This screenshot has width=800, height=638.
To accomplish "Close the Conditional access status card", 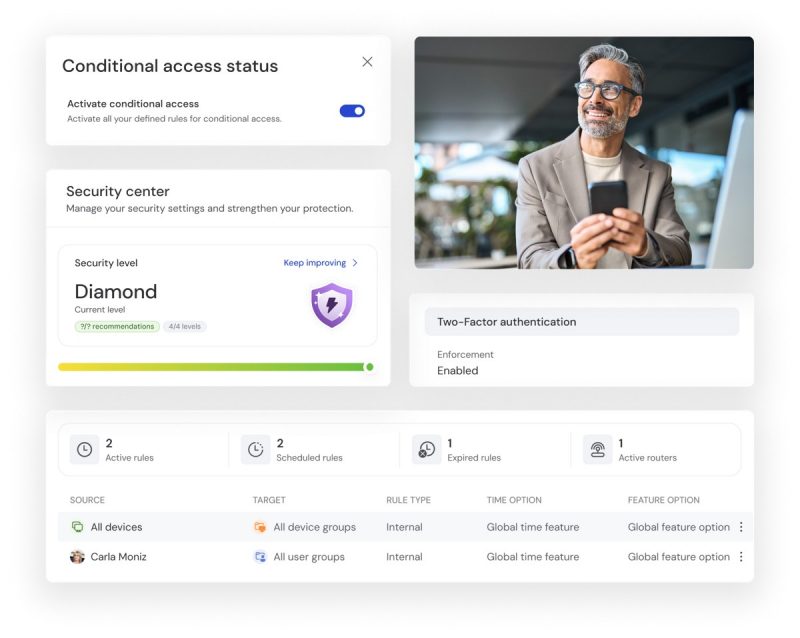I will pyautogui.click(x=367, y=62).
